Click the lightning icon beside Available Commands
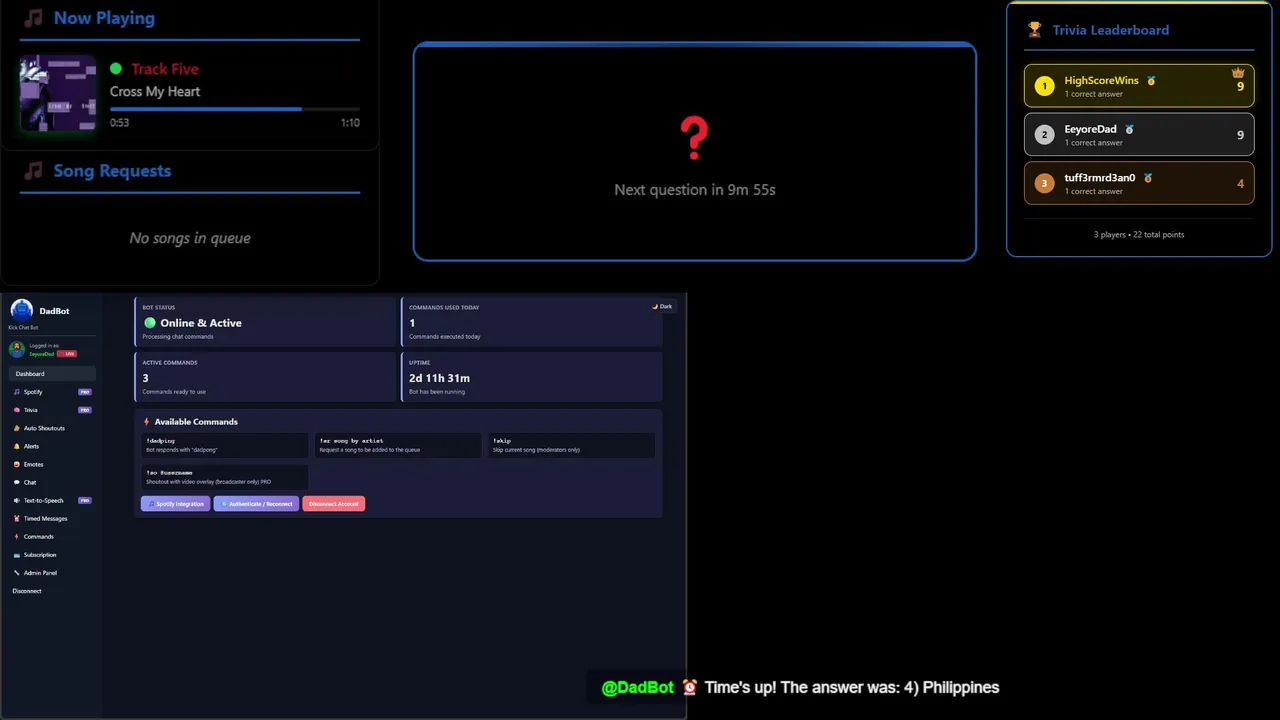Viewport: 1280px width, 720px height. [x=146, y=422]
